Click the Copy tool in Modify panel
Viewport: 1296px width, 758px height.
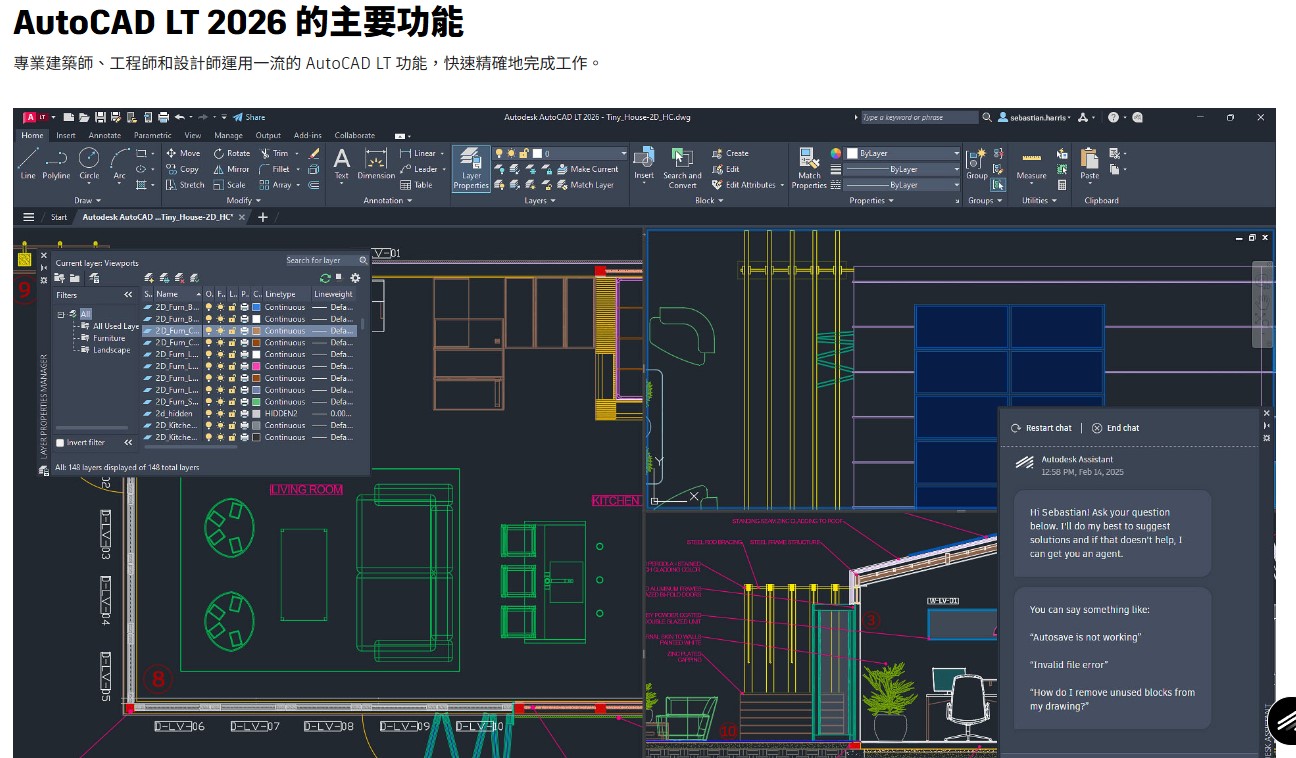pyautogui.click(x=183, y=169)
